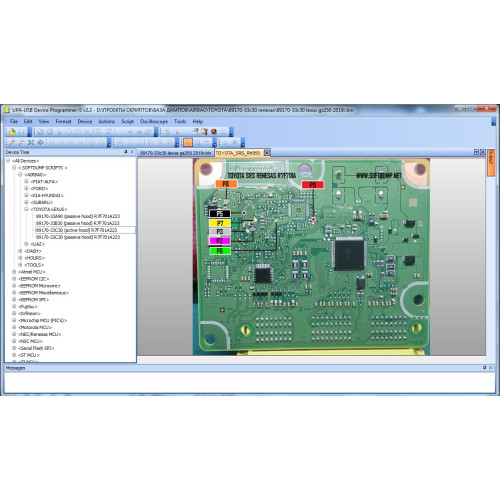Collapse the AIRBAG tree node
The image size is (500, 500).
click(x=20, y=175)
